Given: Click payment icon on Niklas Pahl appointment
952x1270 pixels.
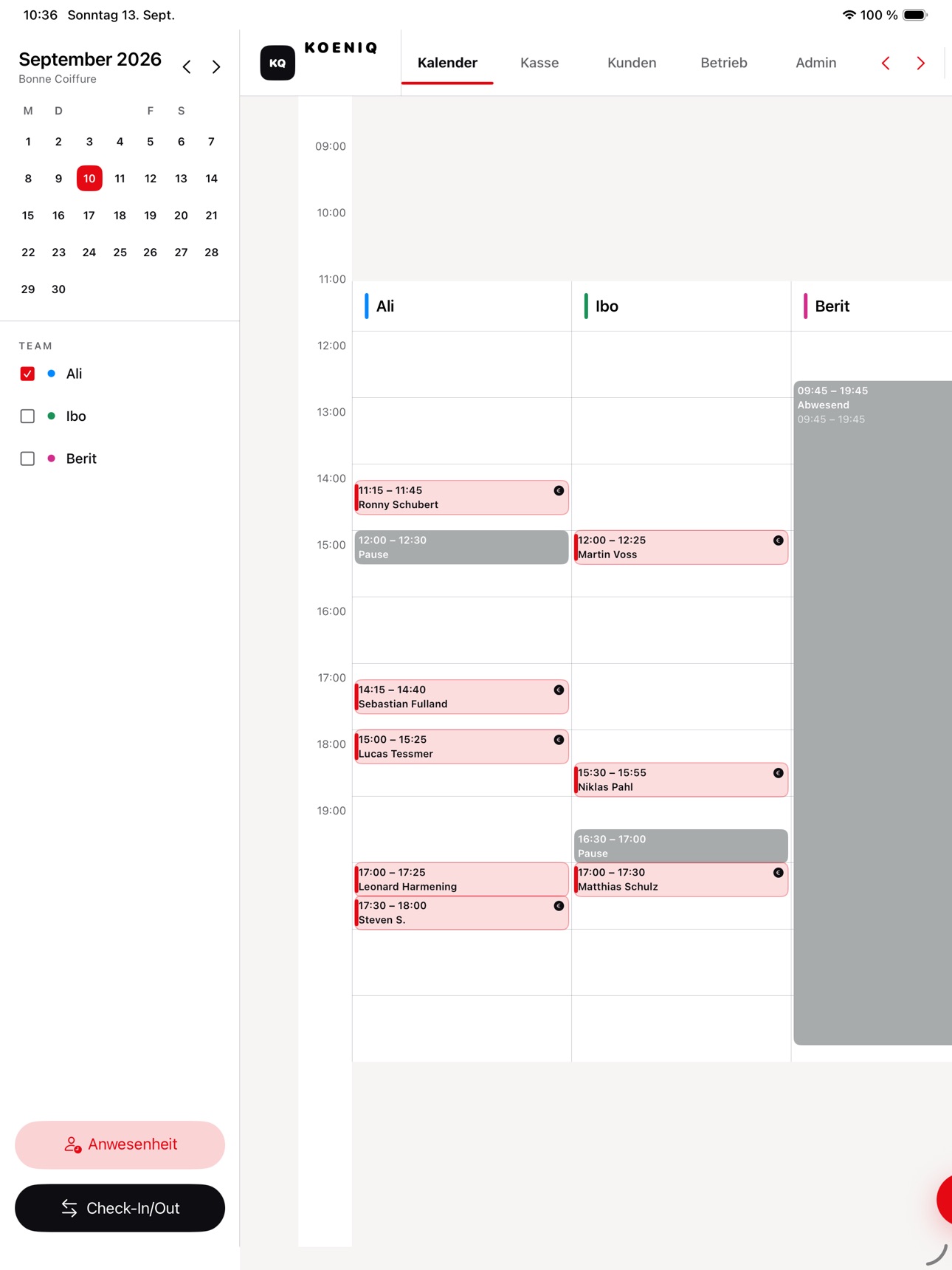Looking at the screenshot, I should [x=778, y=773].
